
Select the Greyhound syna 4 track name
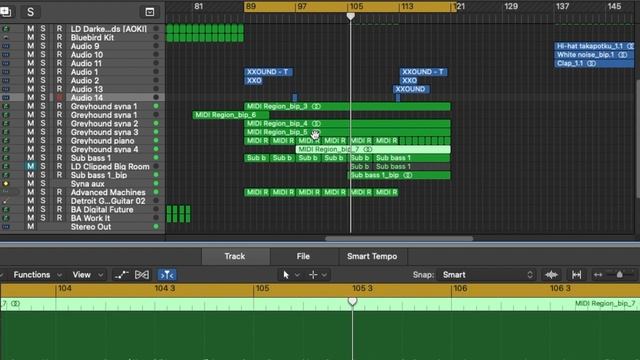tap(104, 149)
